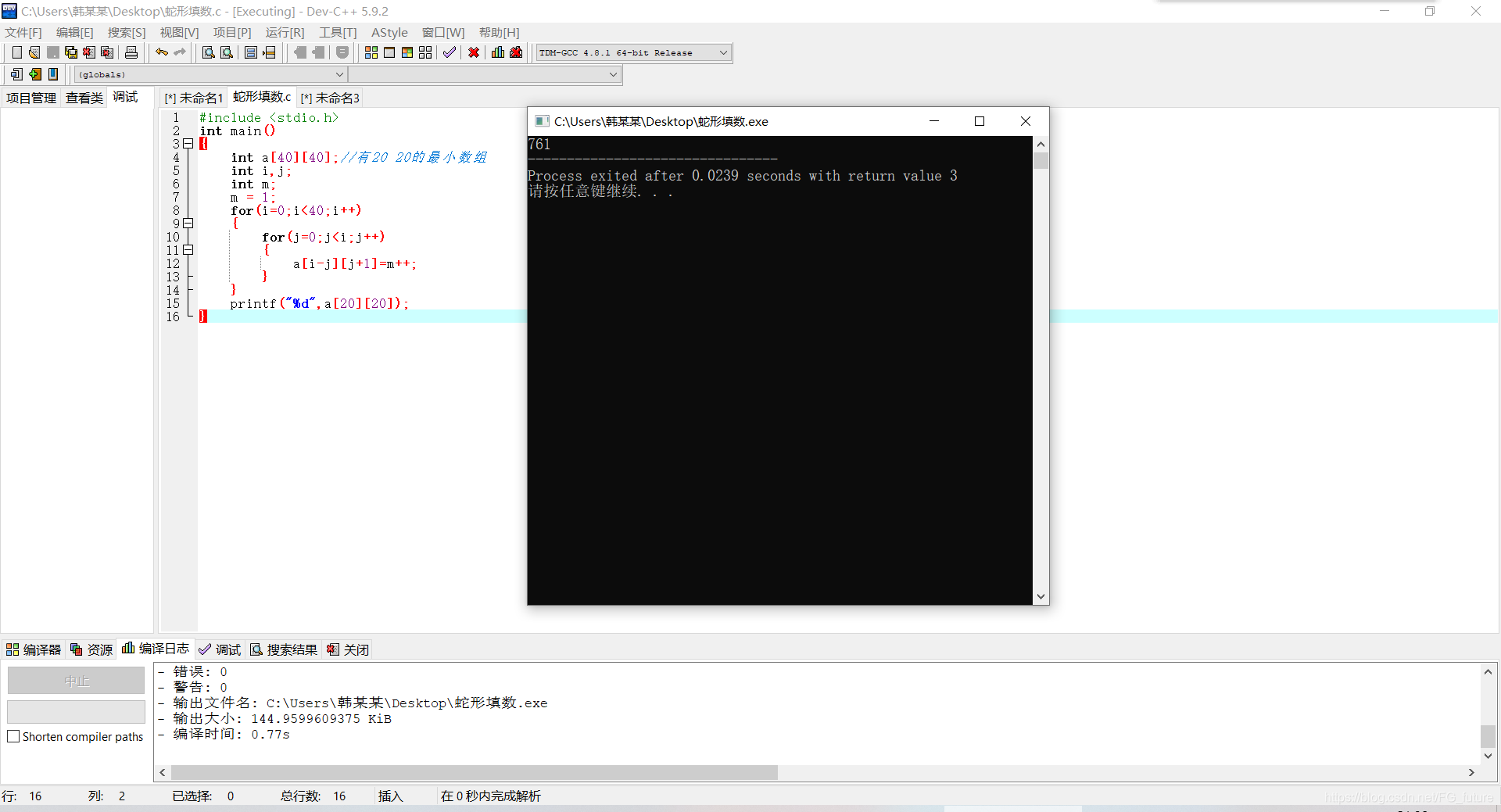Open the (globals) scope dropdown
The image size is (1501, 812).
(339, 74)
